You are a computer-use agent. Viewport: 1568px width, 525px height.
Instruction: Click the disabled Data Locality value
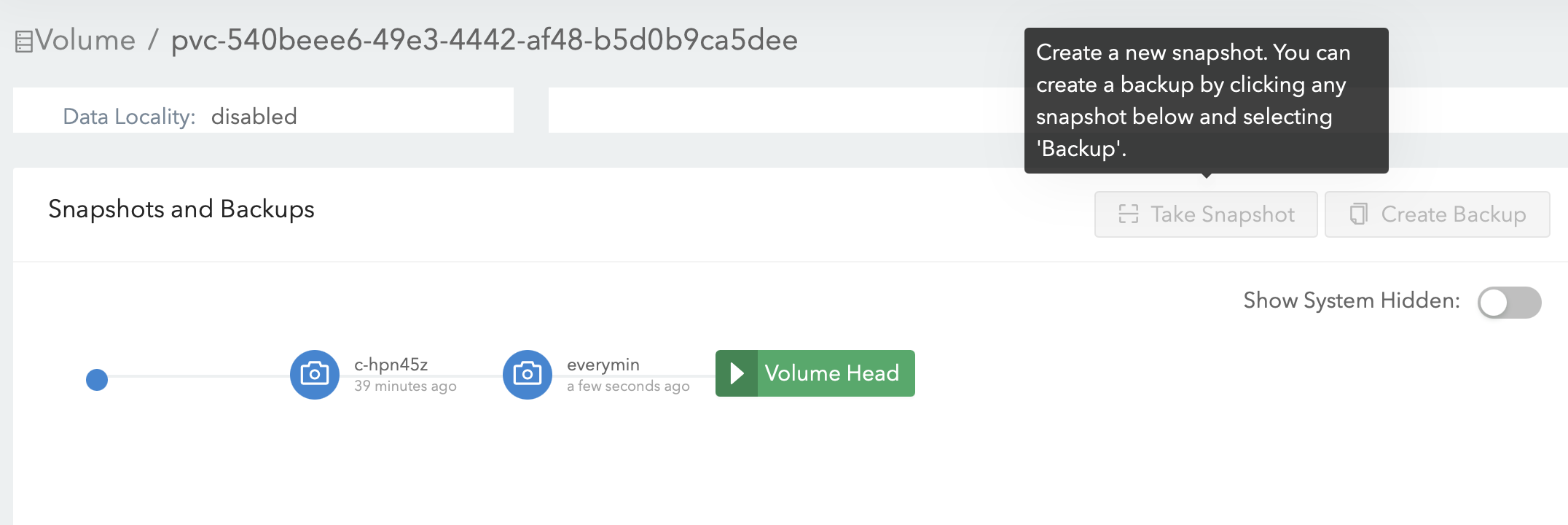254,116
